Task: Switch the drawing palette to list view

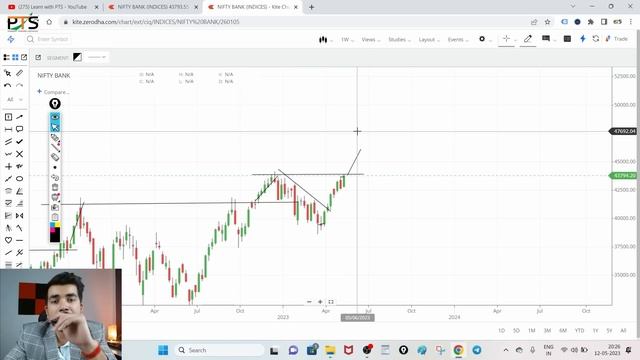Action: [x=7, y=58]
